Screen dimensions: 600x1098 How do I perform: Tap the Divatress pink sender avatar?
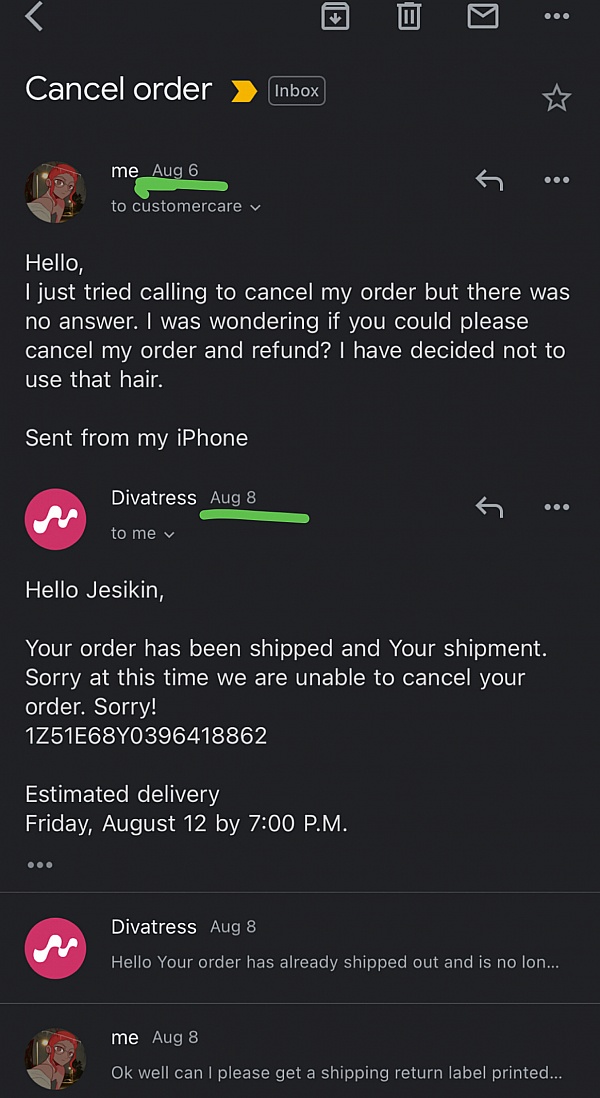click(x=56, y=520)
